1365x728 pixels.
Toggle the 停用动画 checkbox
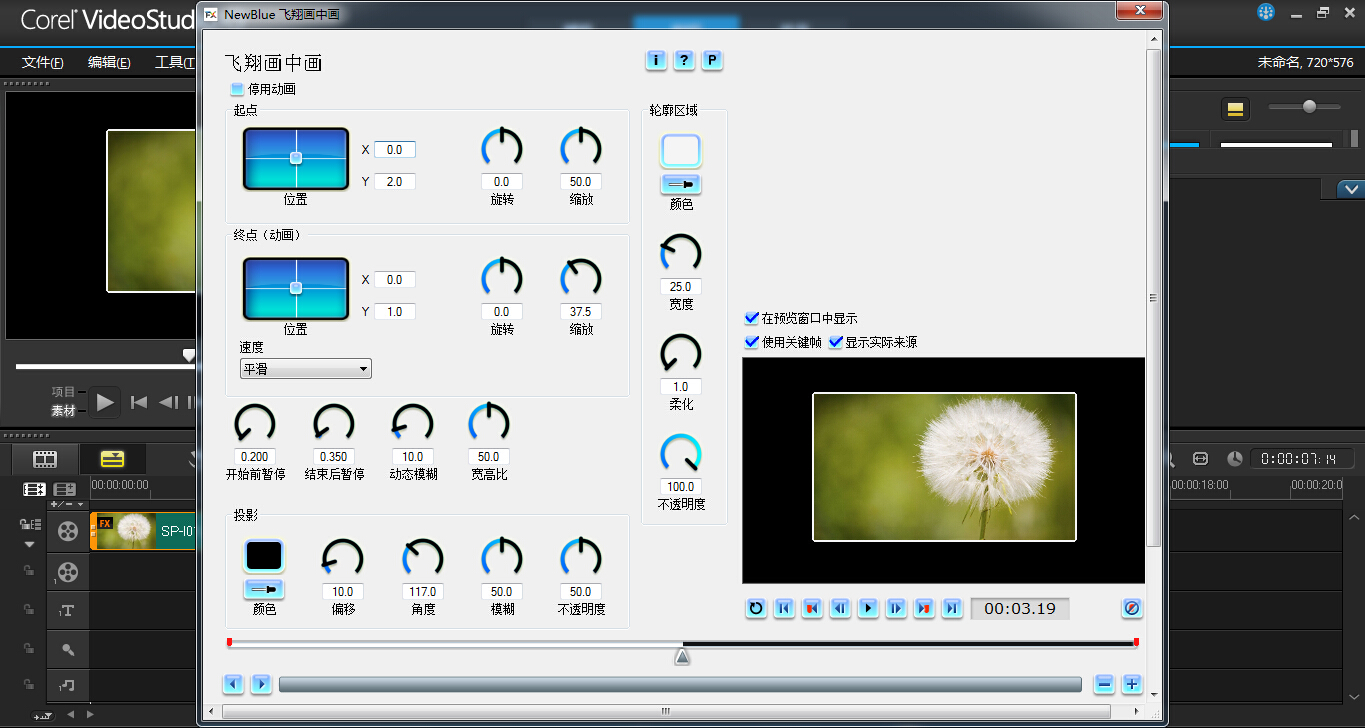(237, 89)
